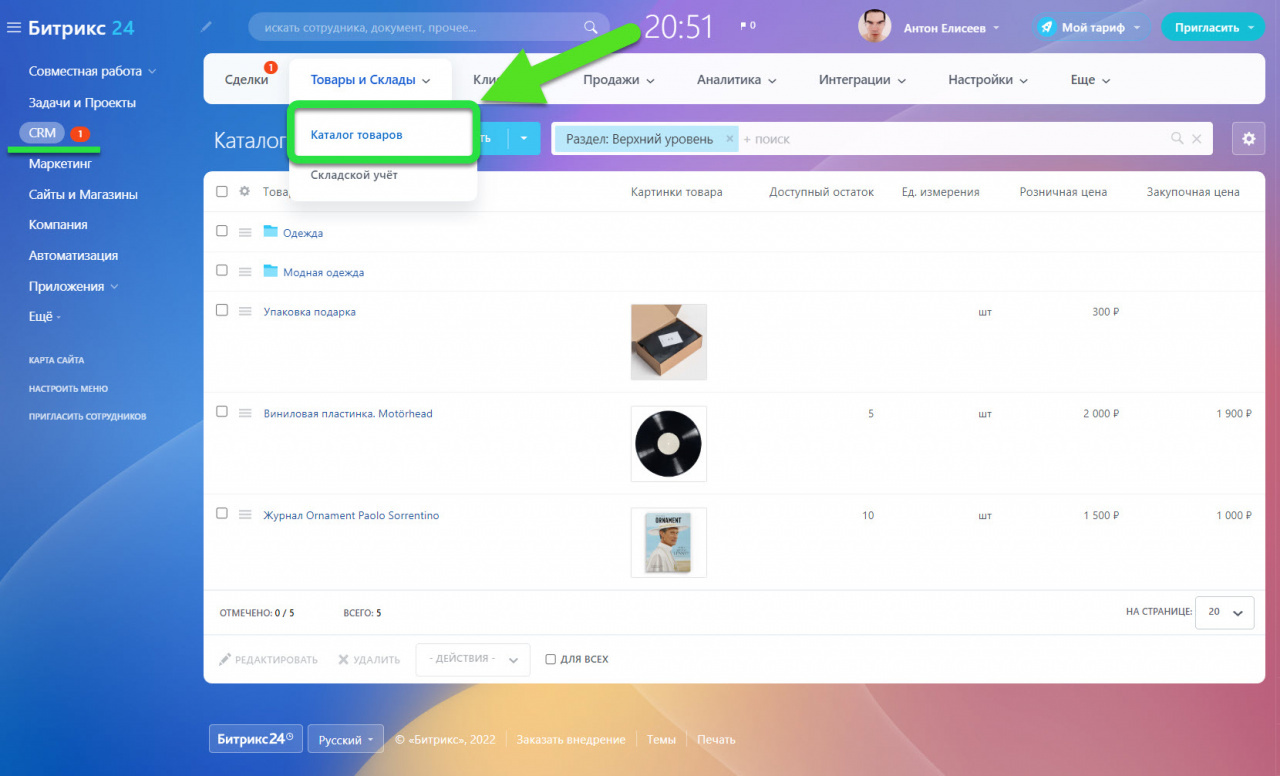Open the Действия dropdown
This screenshot has width=1280, height=776.
tap(473, 659)
